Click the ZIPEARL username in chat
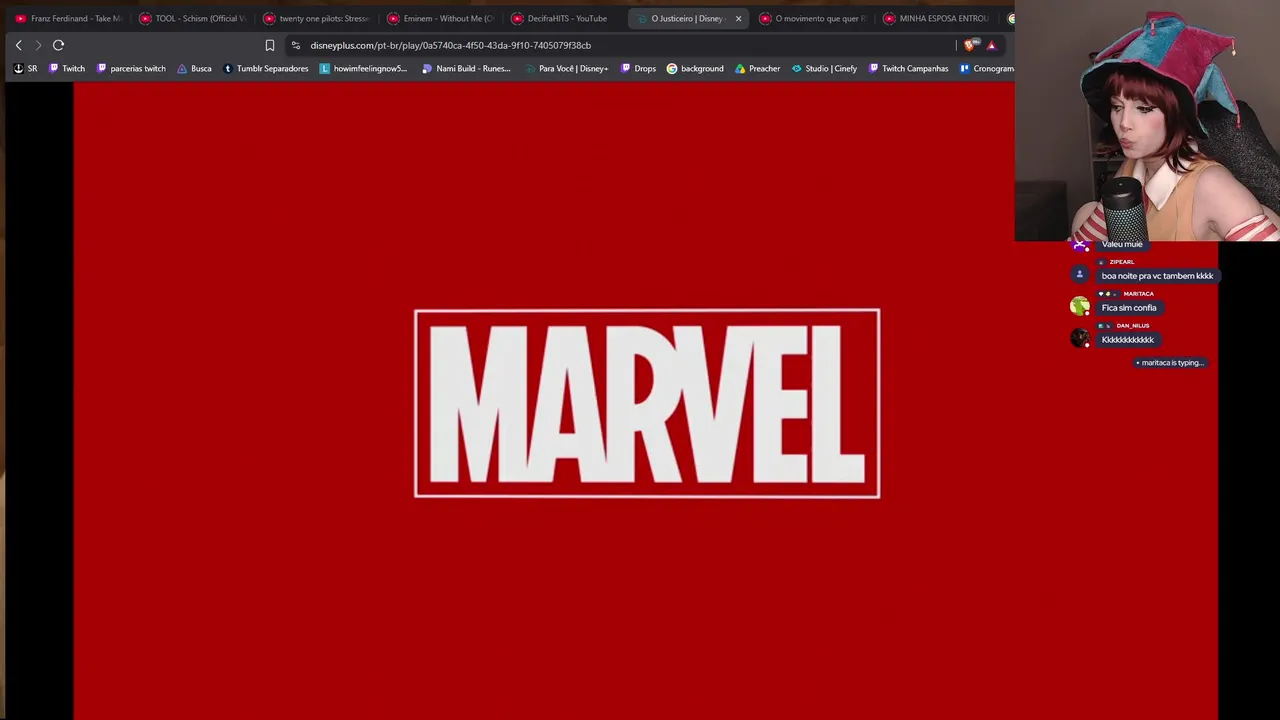The width and height of the screenshot is (1280, 720). click(1122, 262)
